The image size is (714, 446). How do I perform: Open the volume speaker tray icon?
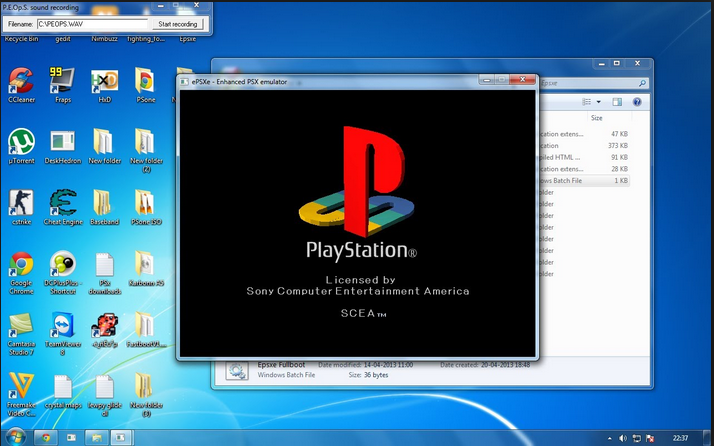(x=623, y=438)
